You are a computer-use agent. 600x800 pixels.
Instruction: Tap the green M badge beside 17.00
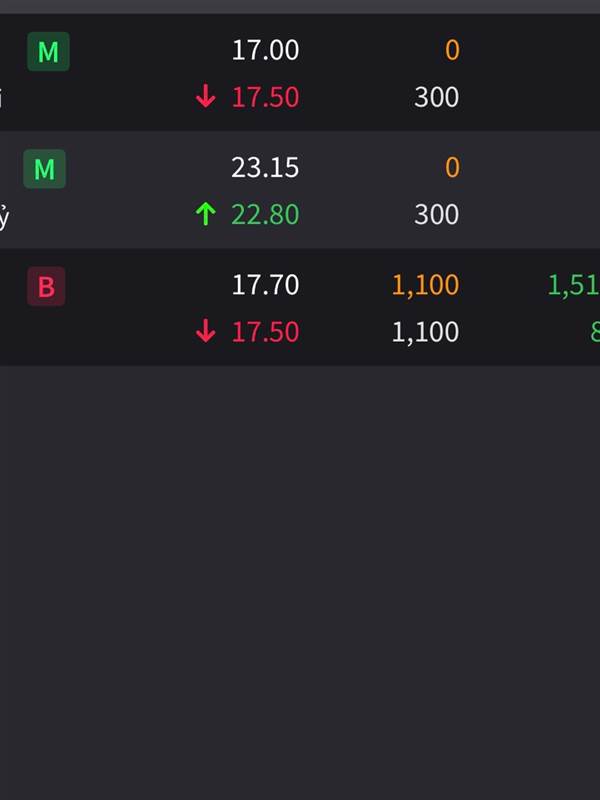point(48,52)
